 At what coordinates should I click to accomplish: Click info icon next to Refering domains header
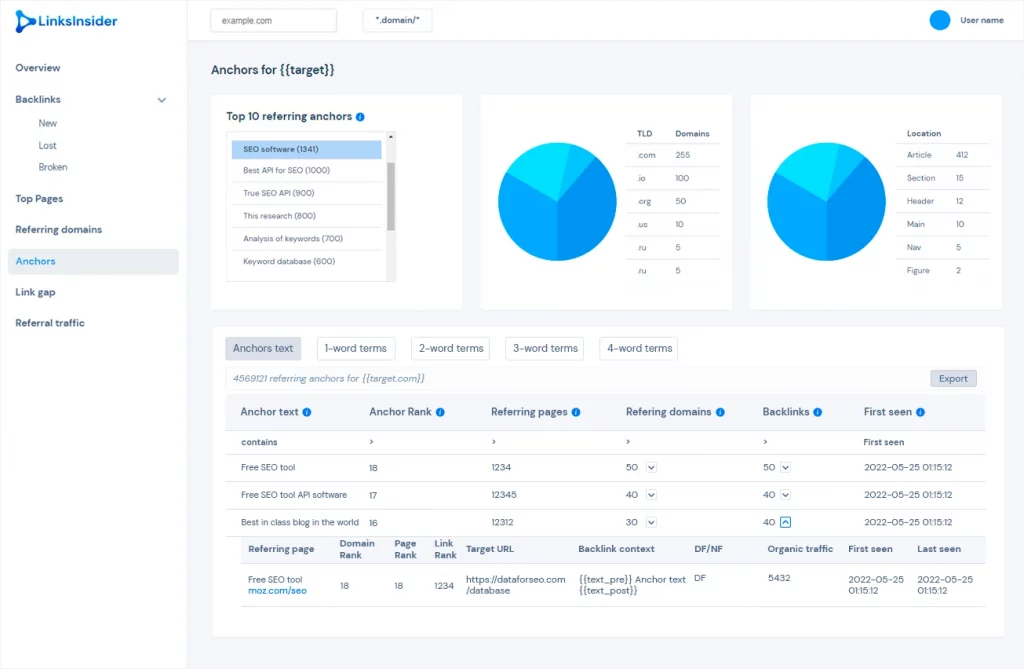pyautogui.click(x=720, y=412)
